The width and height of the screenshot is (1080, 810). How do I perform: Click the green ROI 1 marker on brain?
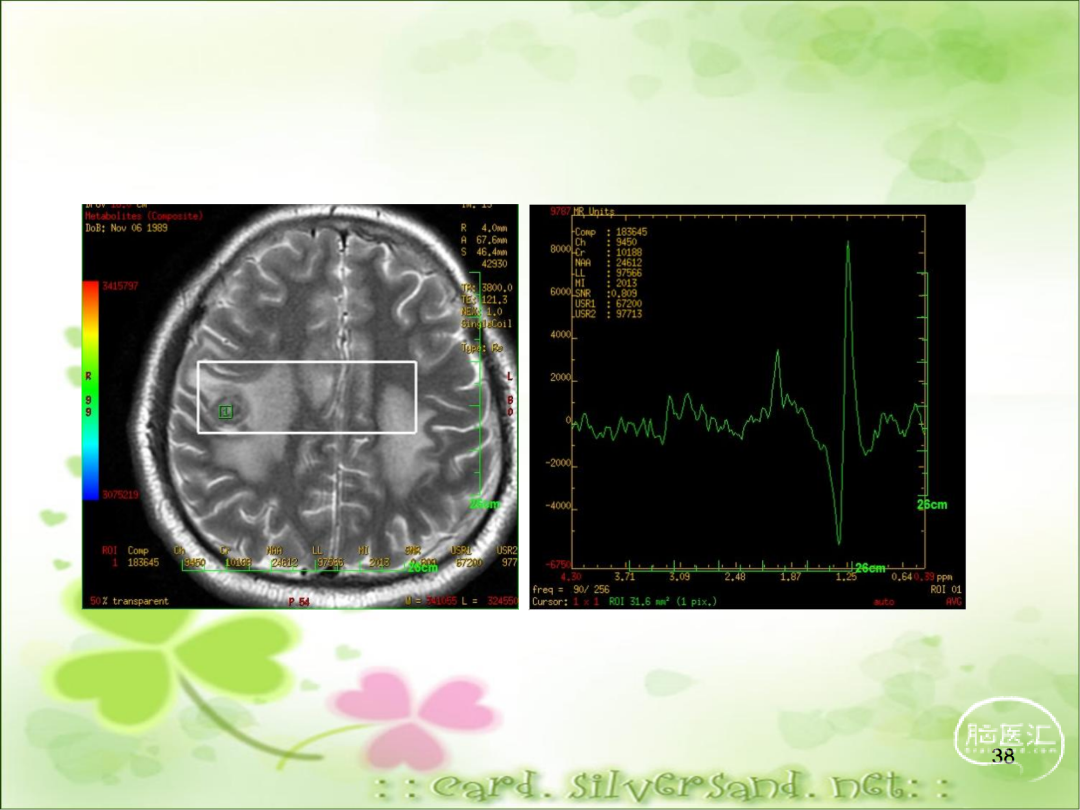(226, 411)
